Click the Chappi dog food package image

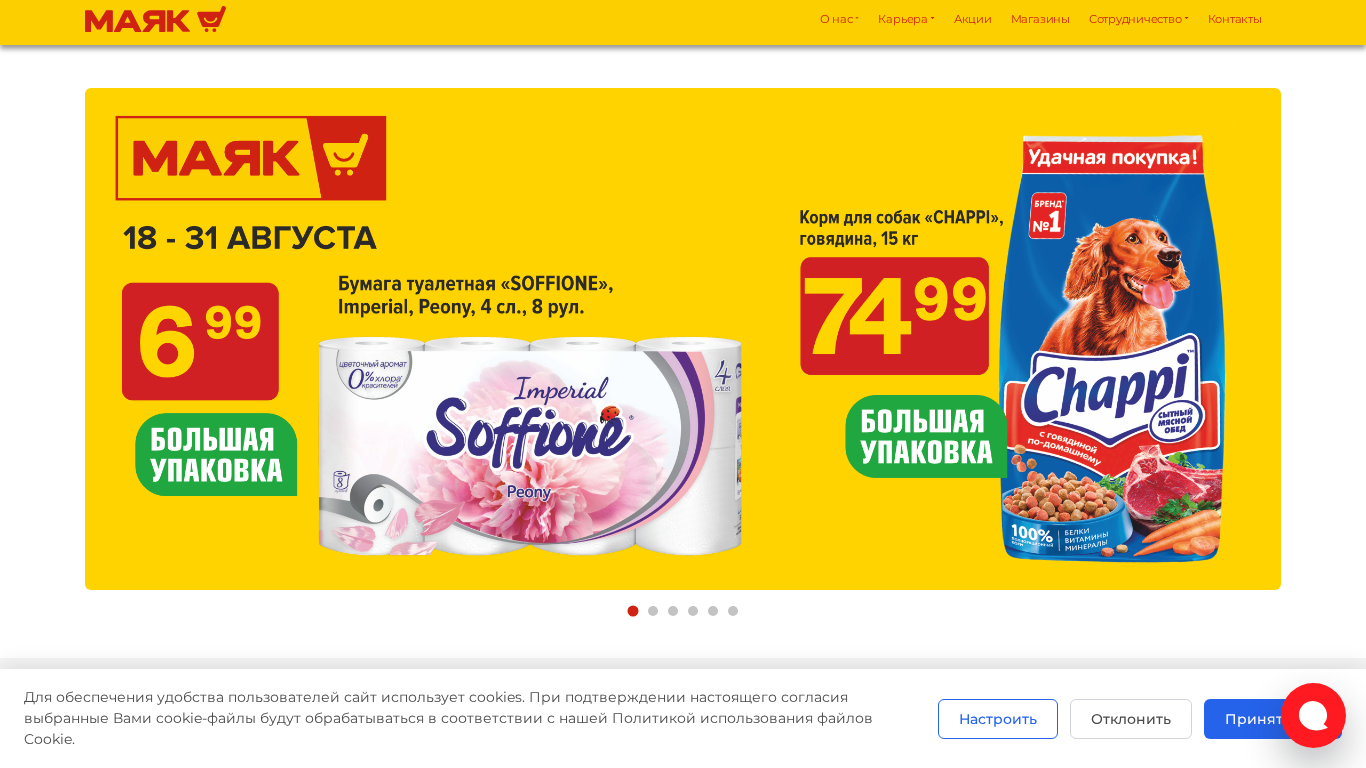point(1112,348)
